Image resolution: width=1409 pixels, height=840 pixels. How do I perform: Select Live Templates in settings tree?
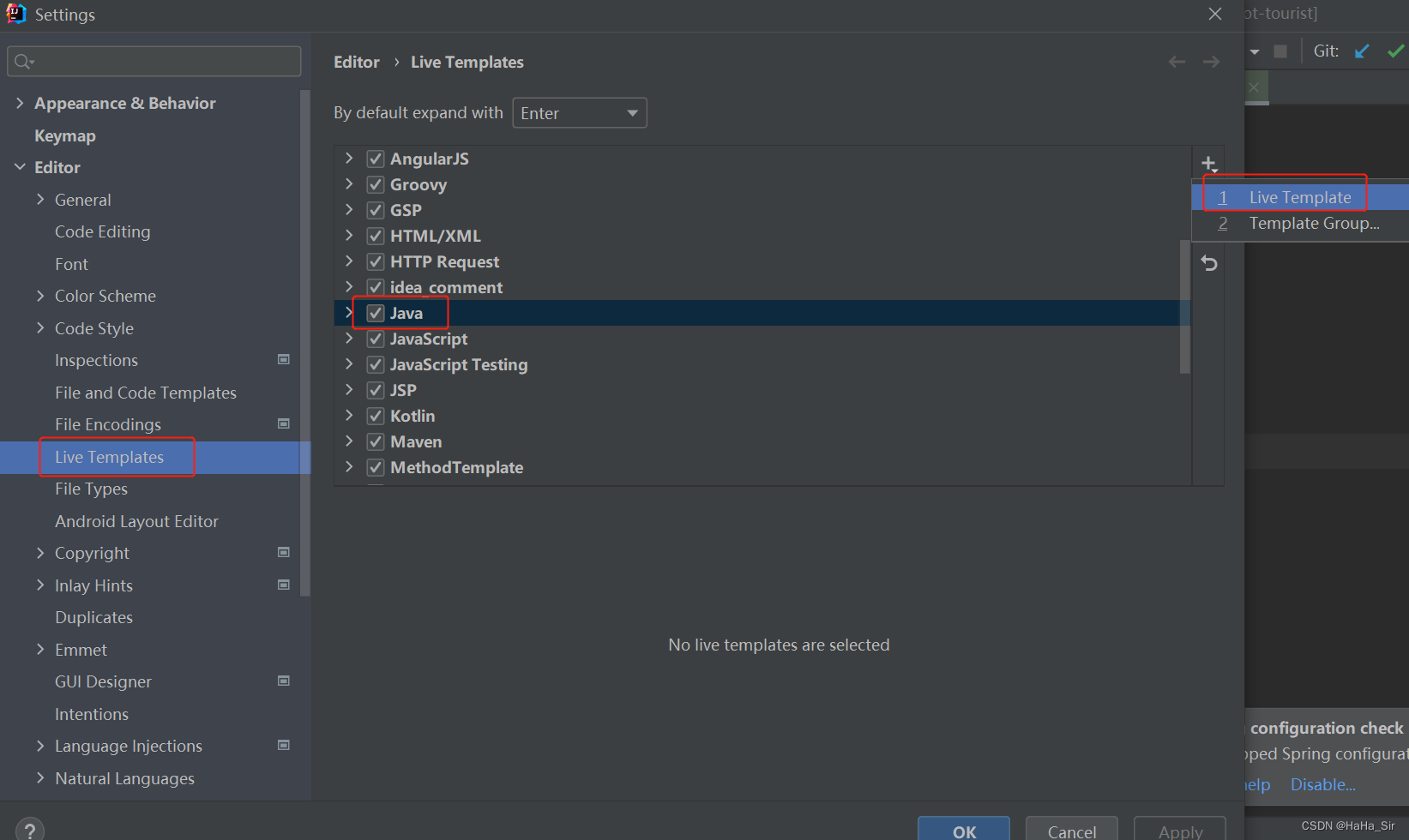click(155, 457)
